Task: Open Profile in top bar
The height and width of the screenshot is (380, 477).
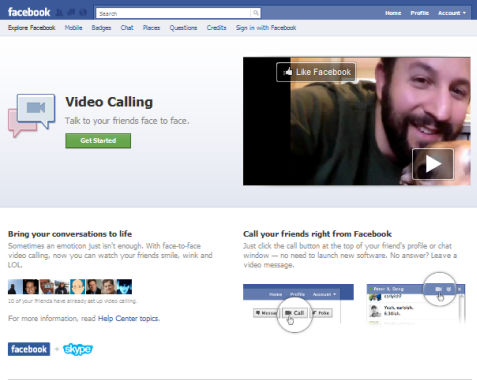Action: point(419,13)
